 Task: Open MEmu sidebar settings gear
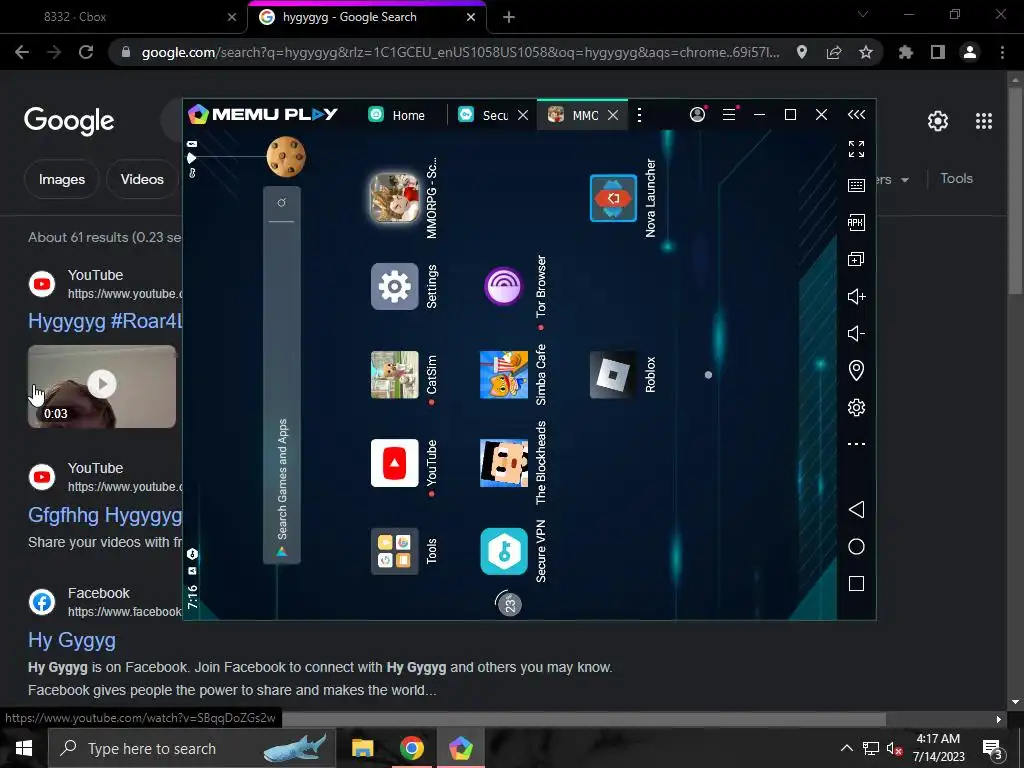856,408
